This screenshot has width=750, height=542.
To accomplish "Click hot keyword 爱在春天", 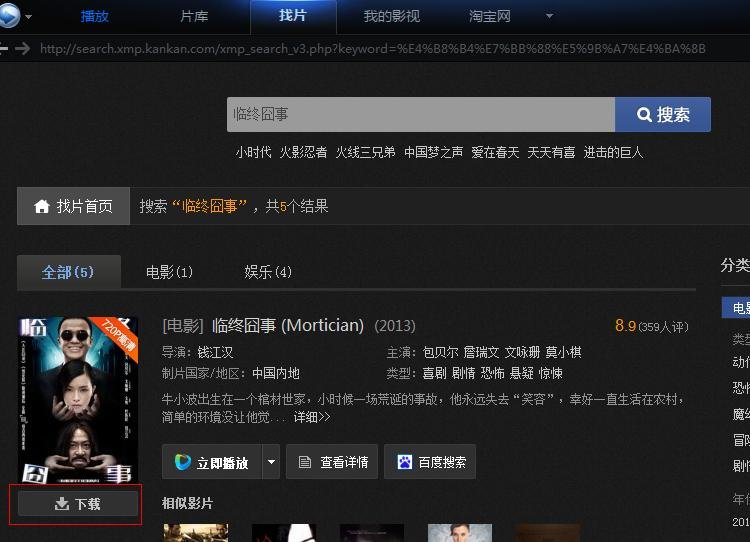I will 495,152.
